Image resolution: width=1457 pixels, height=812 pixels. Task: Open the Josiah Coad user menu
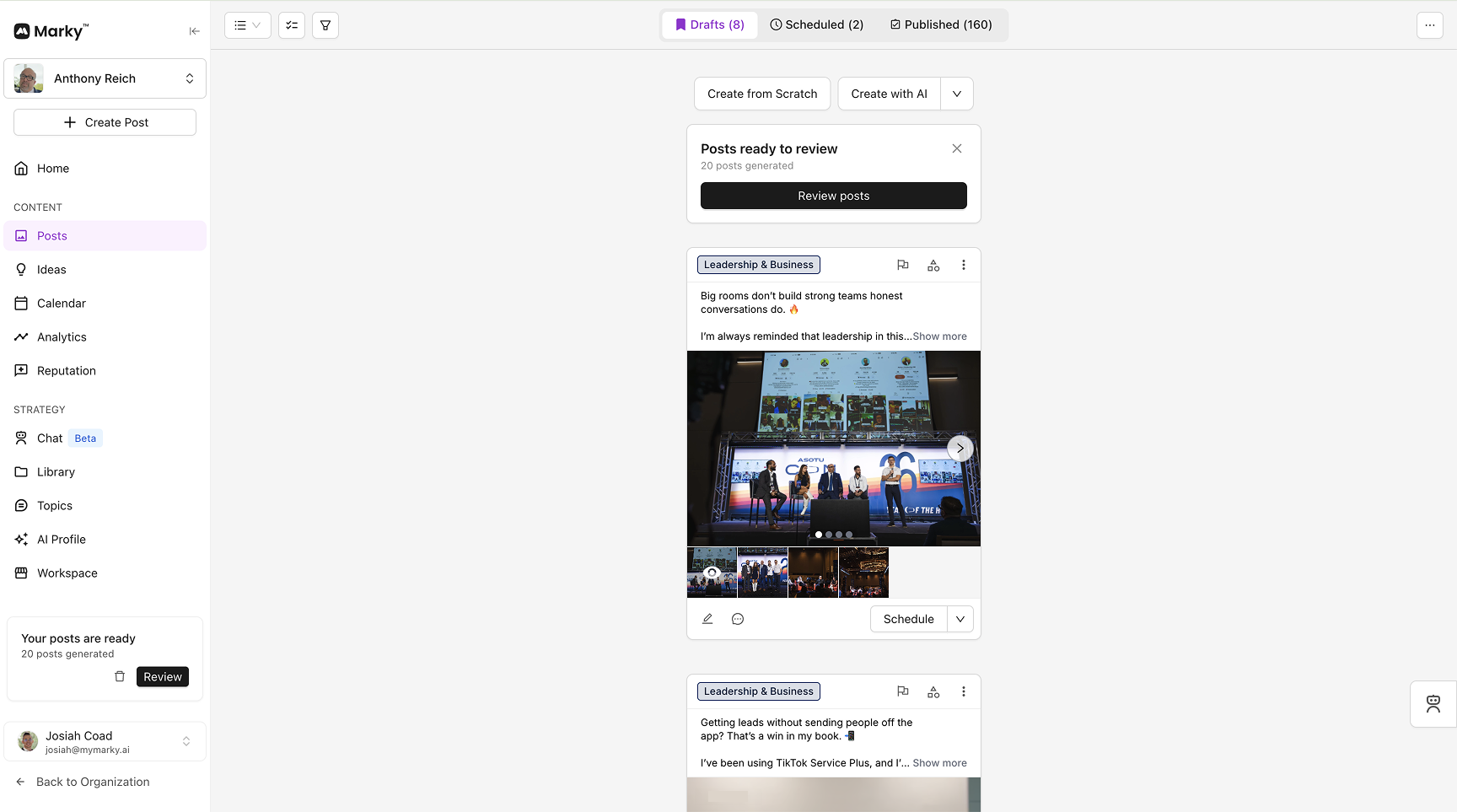[x=105, y=742]
